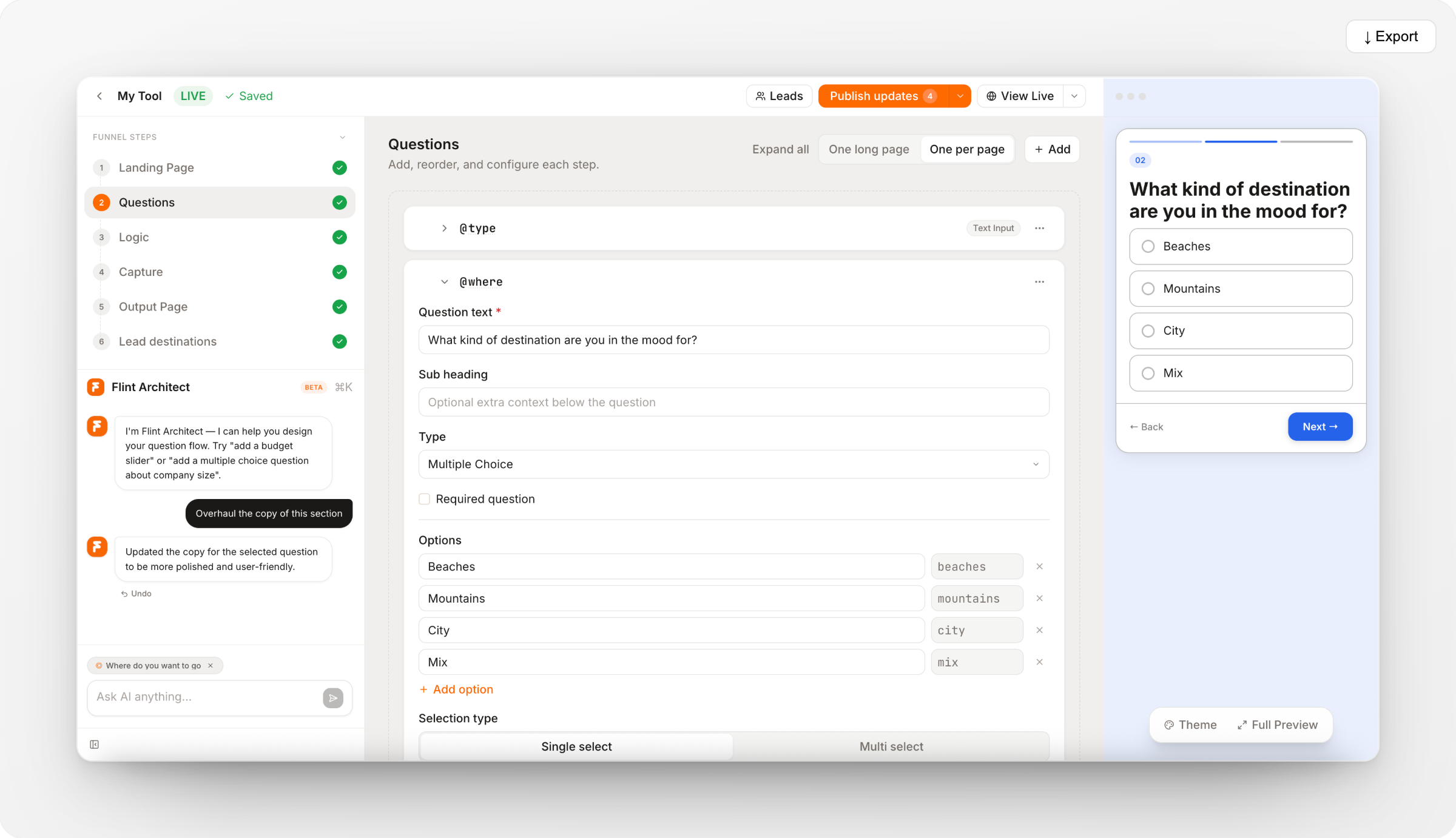Open Full Preview
Image resolution: width=1456 pixels, height=838 pixels.
1278,725
